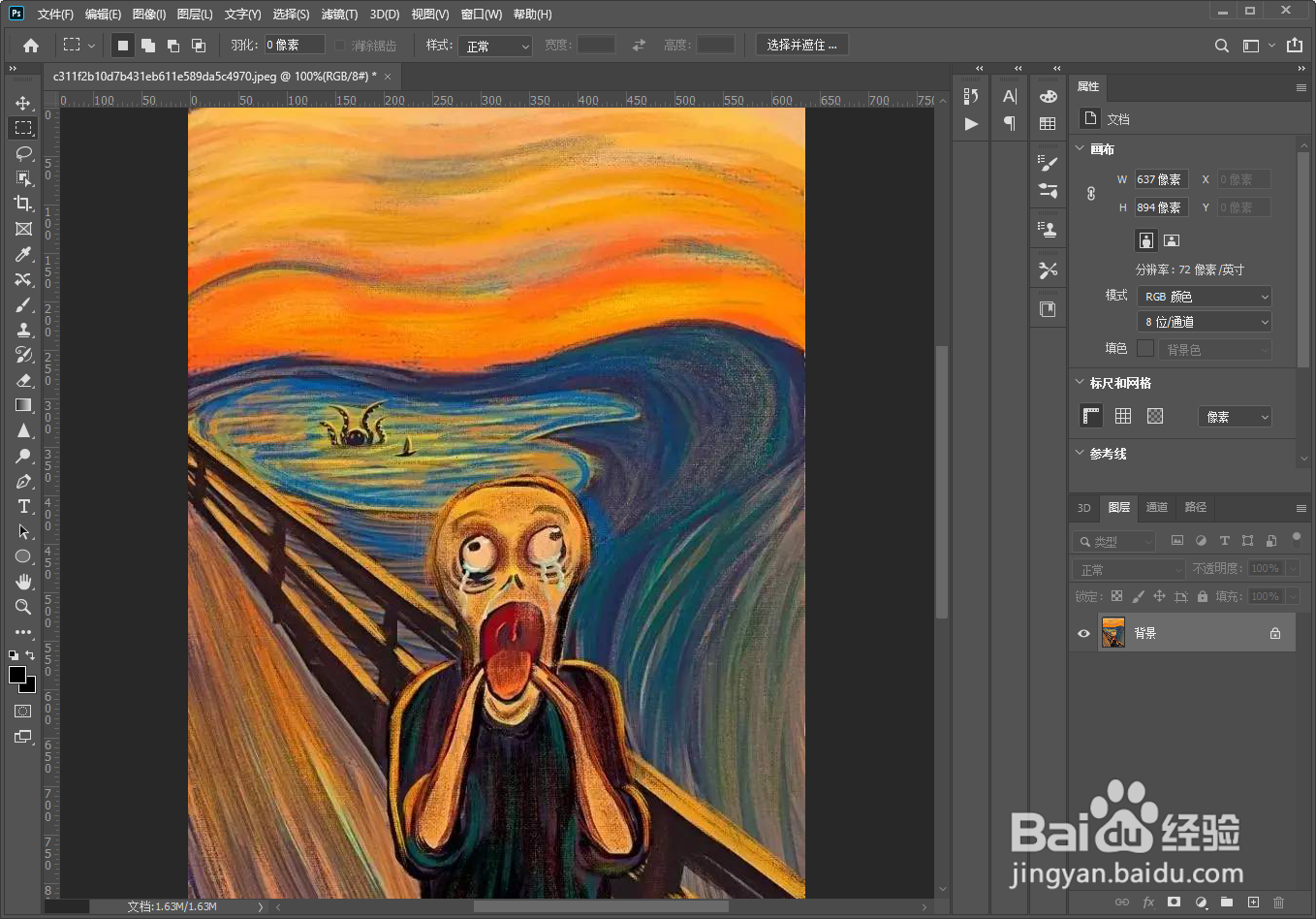This screenshot has height=919, width=1316.
Task: Select the Ellipse shape tool
Action: point(23,556)
